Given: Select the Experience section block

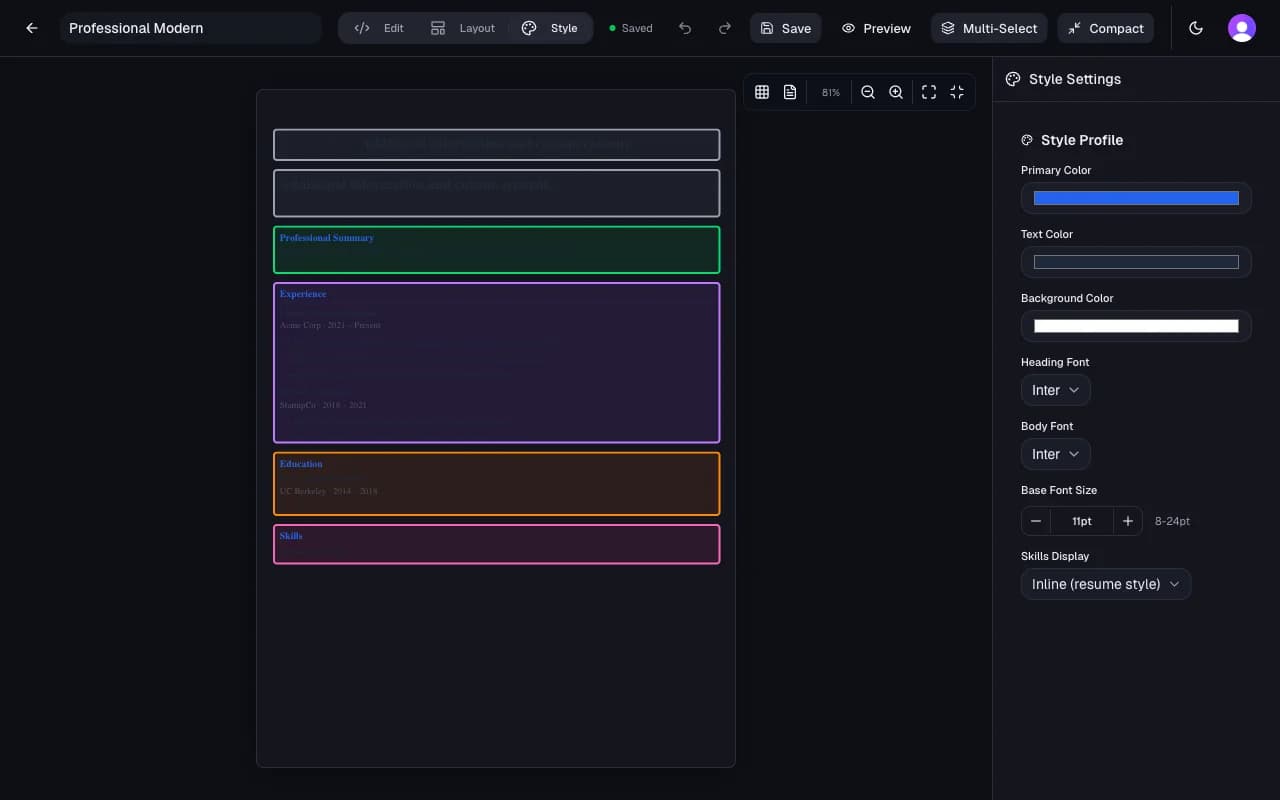Looking at the screenshot, I should 496,362.
